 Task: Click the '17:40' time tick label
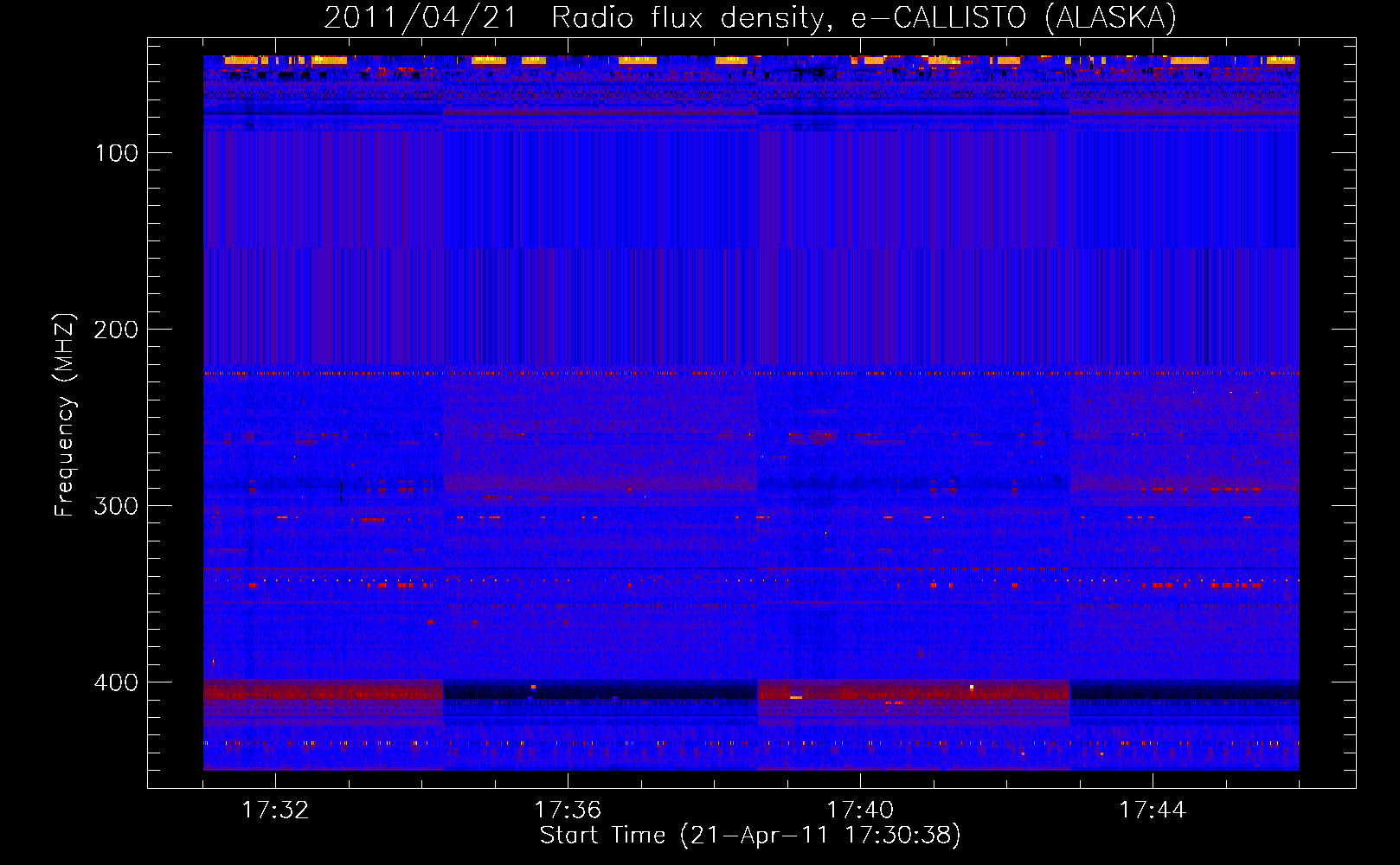tap(860, 811)
